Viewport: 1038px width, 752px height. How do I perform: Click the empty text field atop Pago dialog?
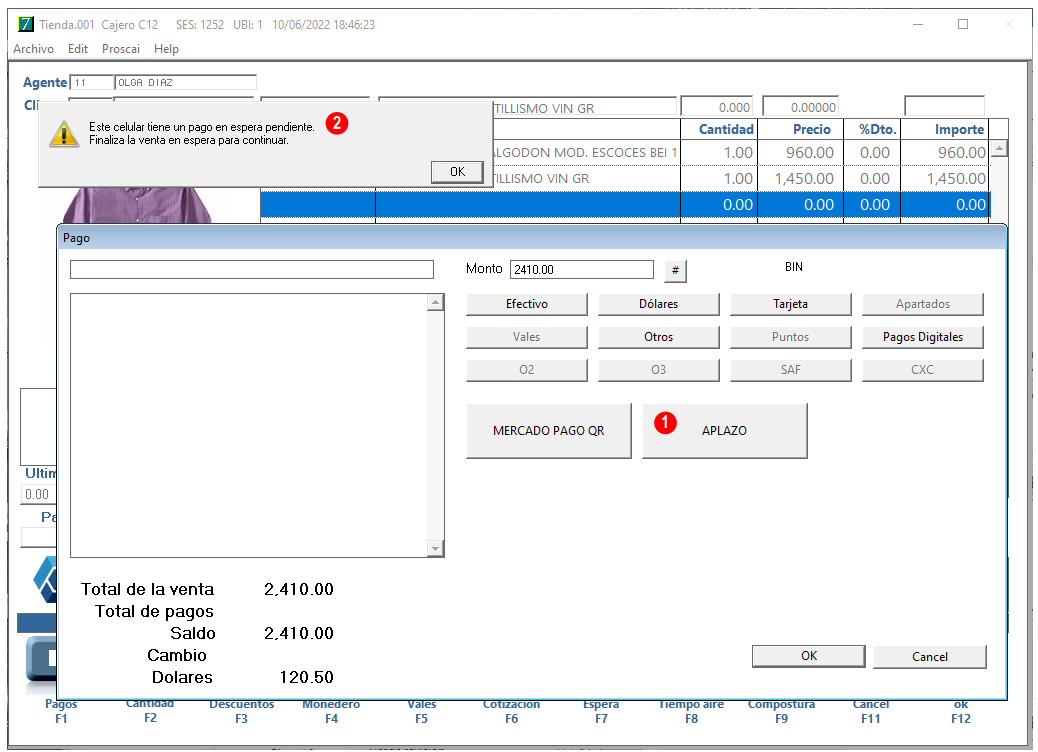click(x=252, y=269)
